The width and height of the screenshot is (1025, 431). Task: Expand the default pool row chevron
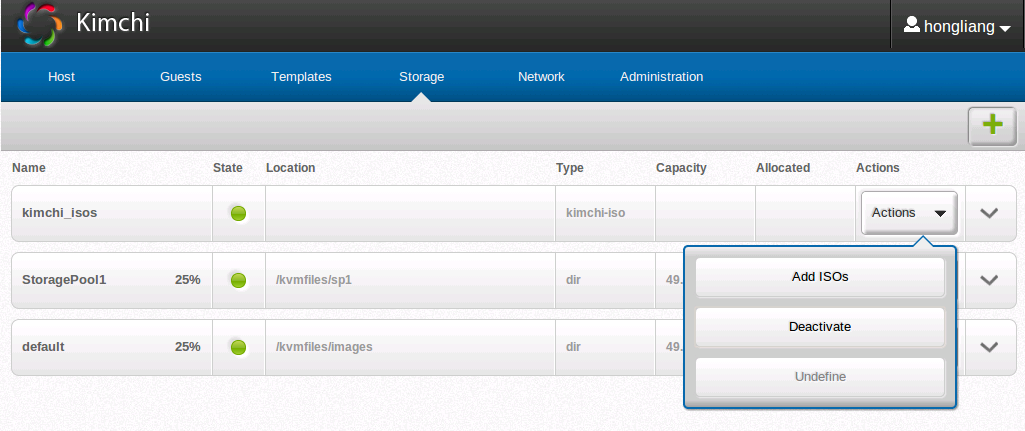(x=989, y=347)
